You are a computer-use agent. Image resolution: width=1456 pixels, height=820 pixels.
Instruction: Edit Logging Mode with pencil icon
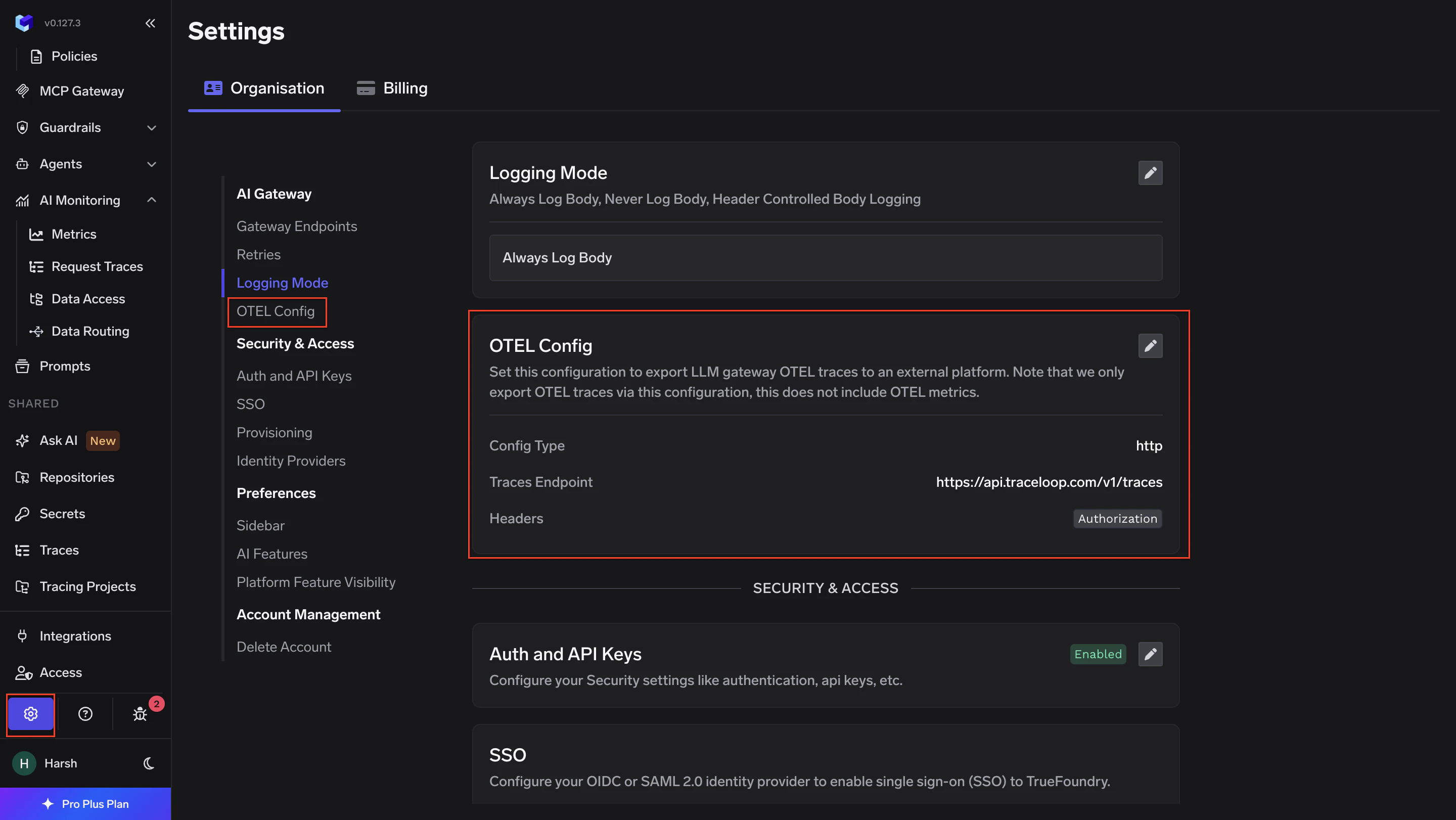coord(1150,173)
